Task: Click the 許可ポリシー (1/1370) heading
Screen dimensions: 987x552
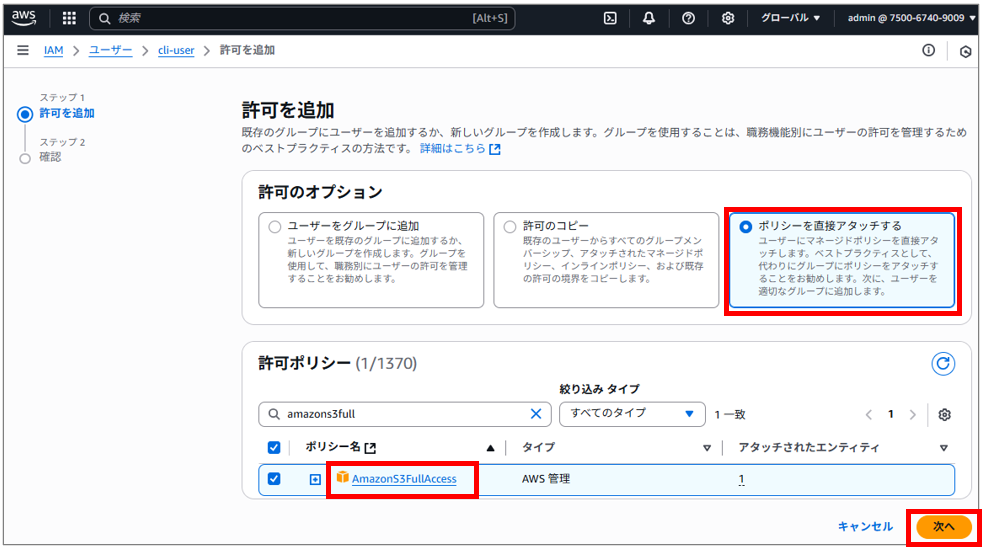Action: [x=337, y=363]
